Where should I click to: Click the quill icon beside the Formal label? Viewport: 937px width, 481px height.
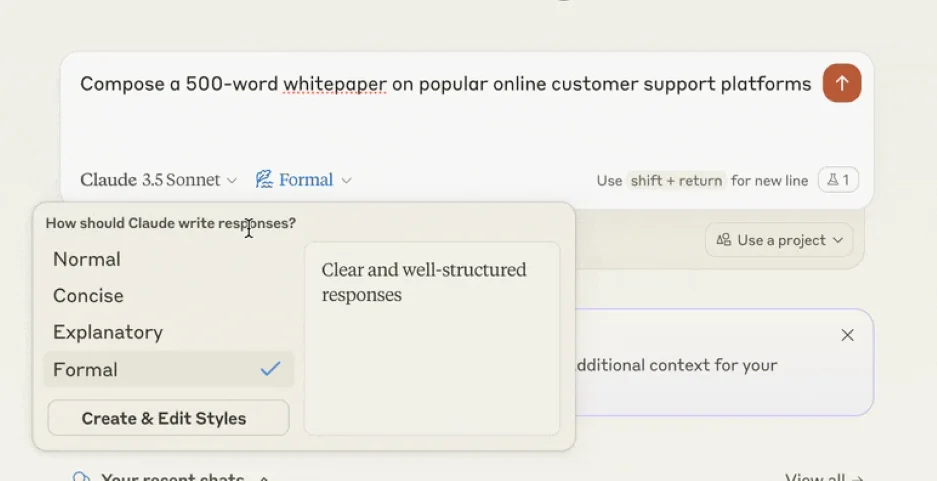pos(264,180)
